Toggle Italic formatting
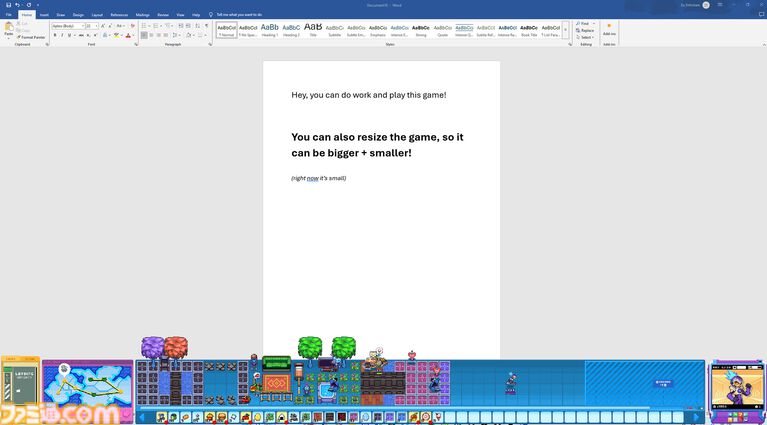Viewport: 767px width, 425px height. coord(62,35)
